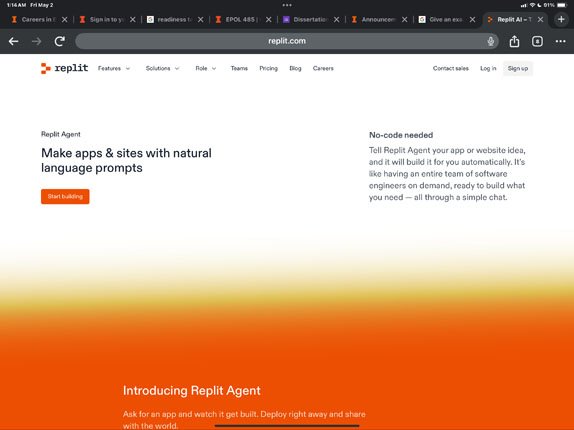The height and width of the screenshot is (430, 574).
Task: Open the Contact sales link
Action: click(x=451, y=68)
